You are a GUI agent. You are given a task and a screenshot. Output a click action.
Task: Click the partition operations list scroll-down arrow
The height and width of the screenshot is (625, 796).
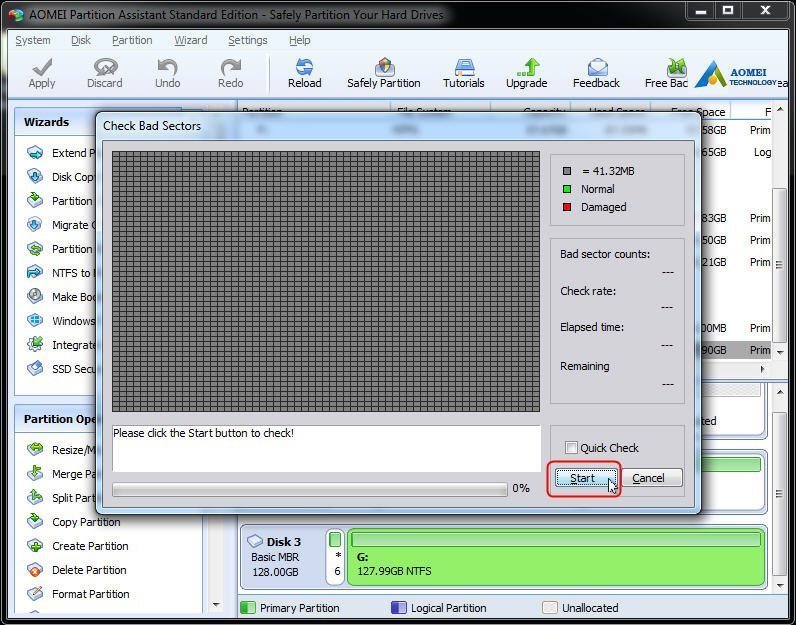coord(216,604)
